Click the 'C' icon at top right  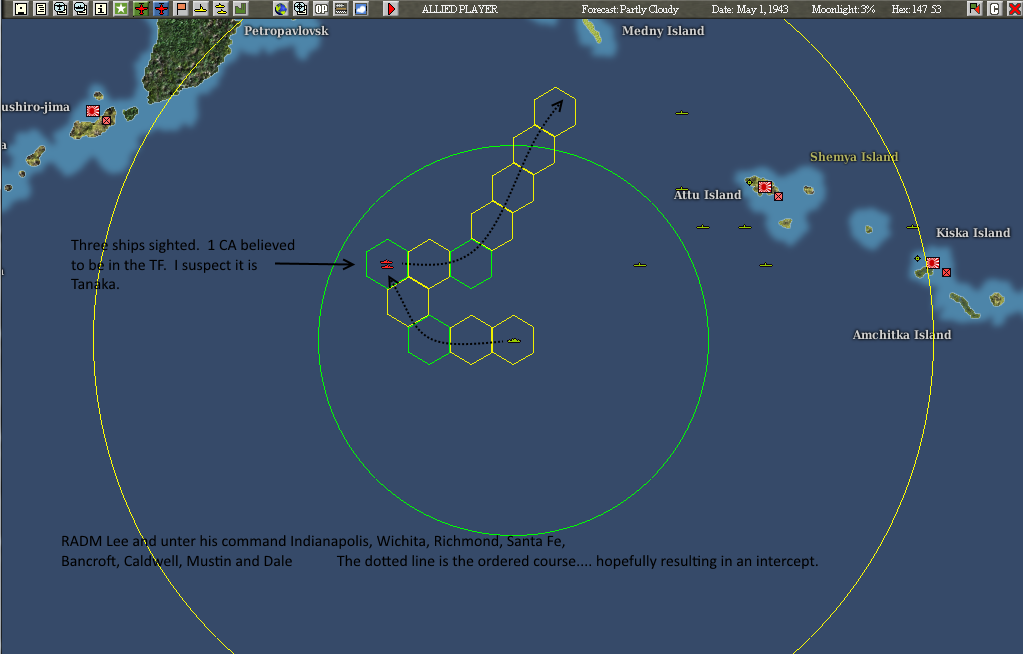pos(994,8)
